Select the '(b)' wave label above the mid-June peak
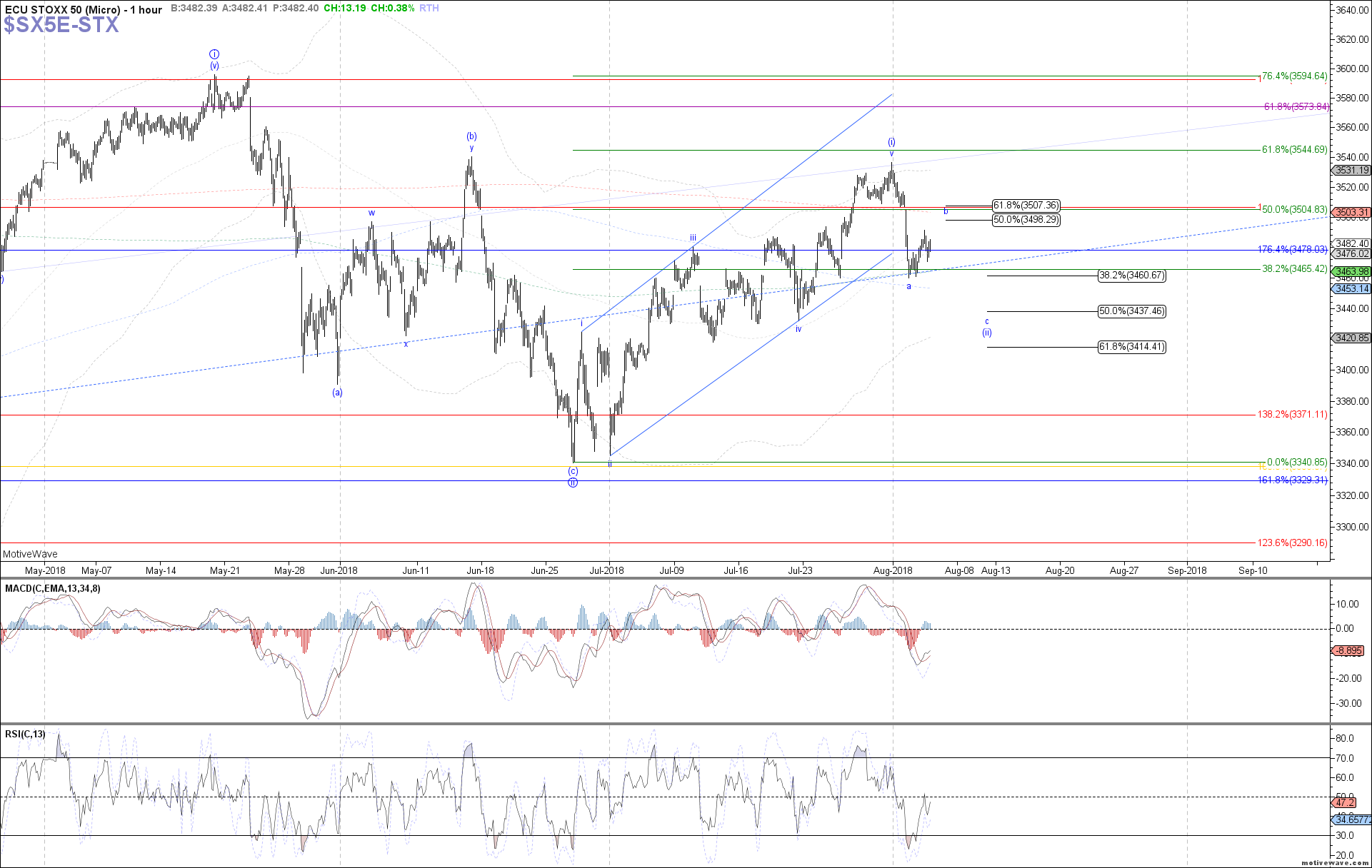 pyautogui.click(x=471, y=136)
